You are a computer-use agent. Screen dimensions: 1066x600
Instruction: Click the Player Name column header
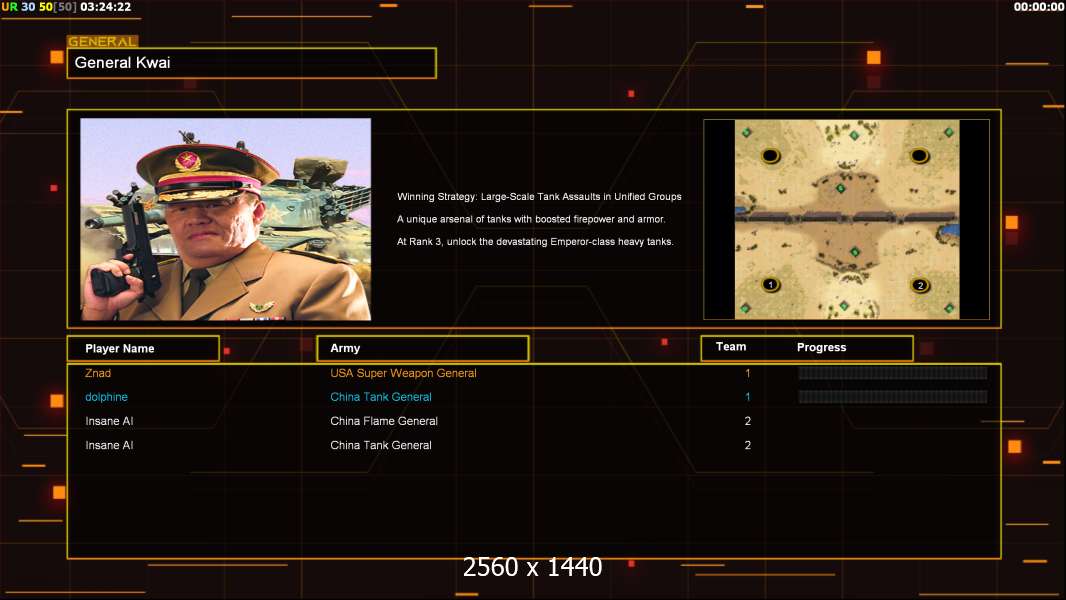coord(120,349)
